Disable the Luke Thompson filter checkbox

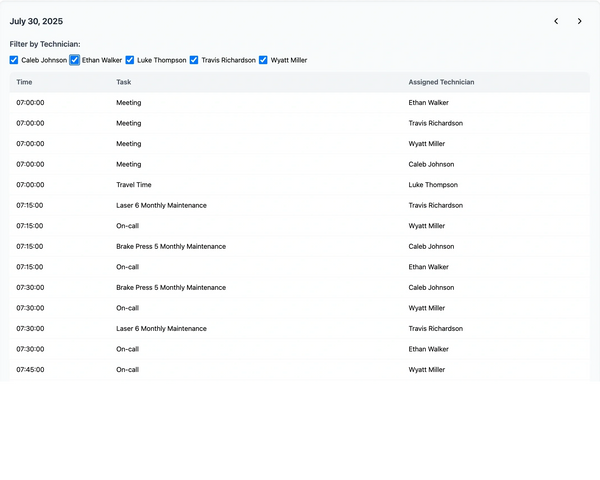[130, 60]
